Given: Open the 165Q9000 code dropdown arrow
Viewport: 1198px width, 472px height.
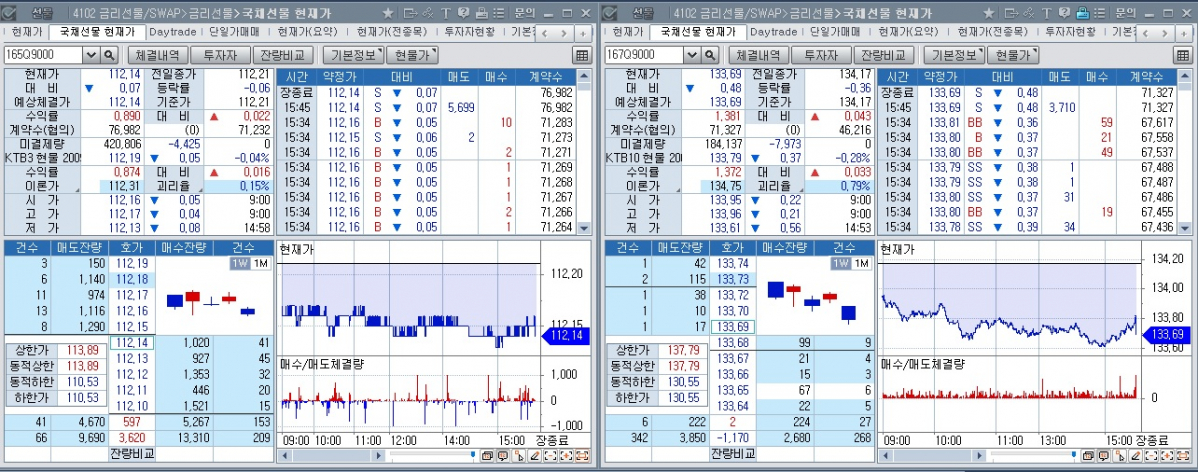Looking at the screenshot, I should click(91, 55).
